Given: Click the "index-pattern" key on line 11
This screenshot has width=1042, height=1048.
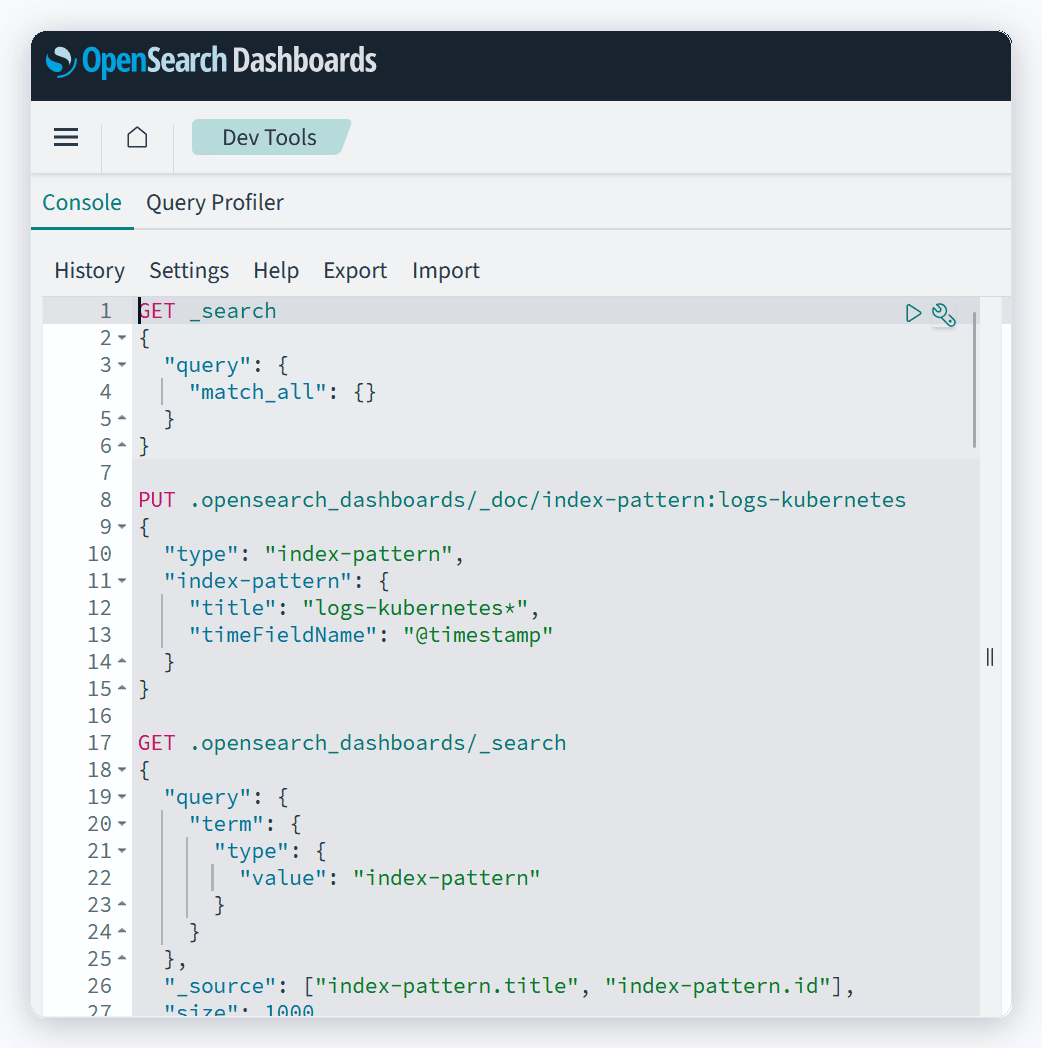Looking at the screenshot, I should 257,581.
